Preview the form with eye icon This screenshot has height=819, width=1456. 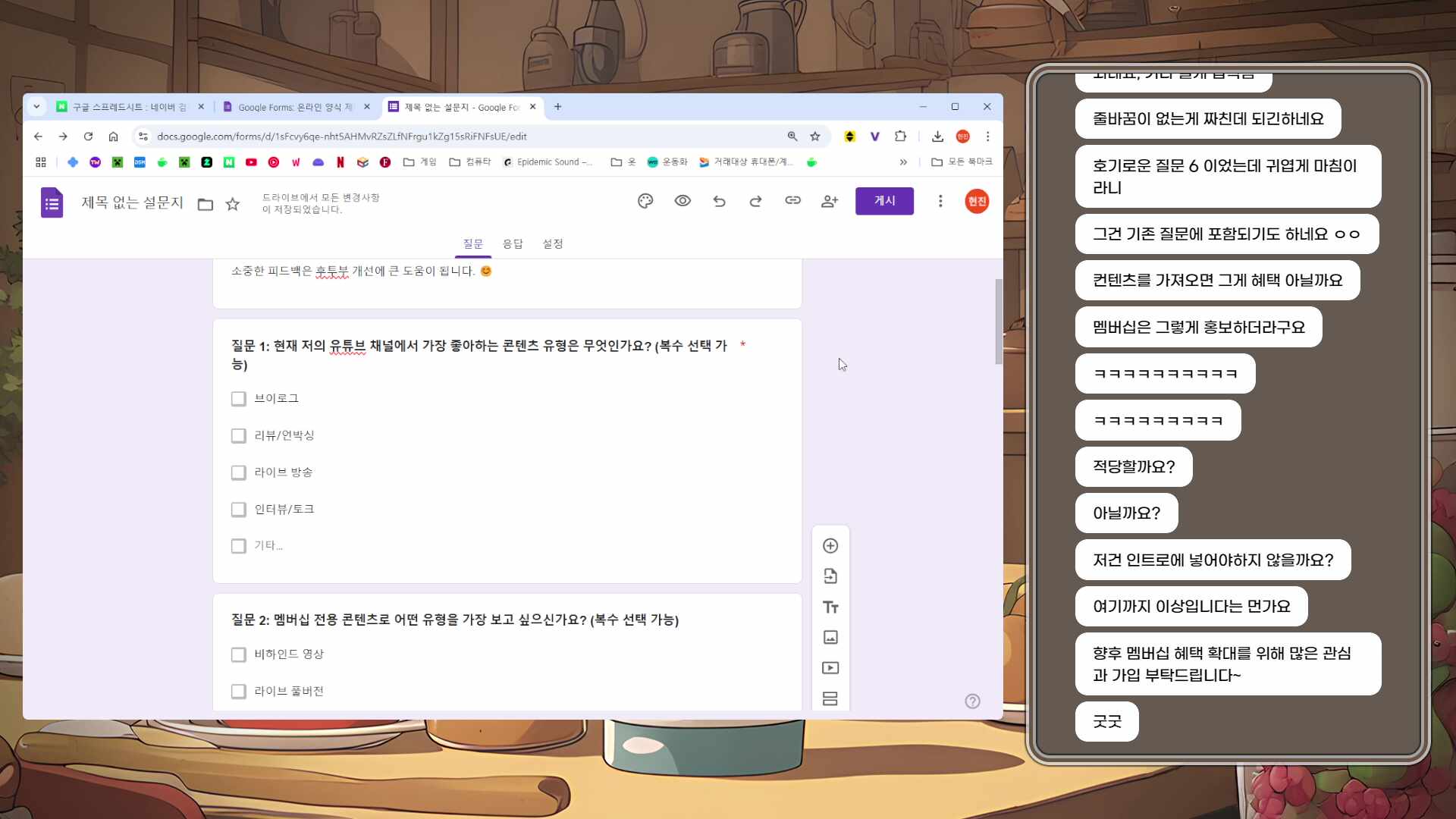[682, 201]
